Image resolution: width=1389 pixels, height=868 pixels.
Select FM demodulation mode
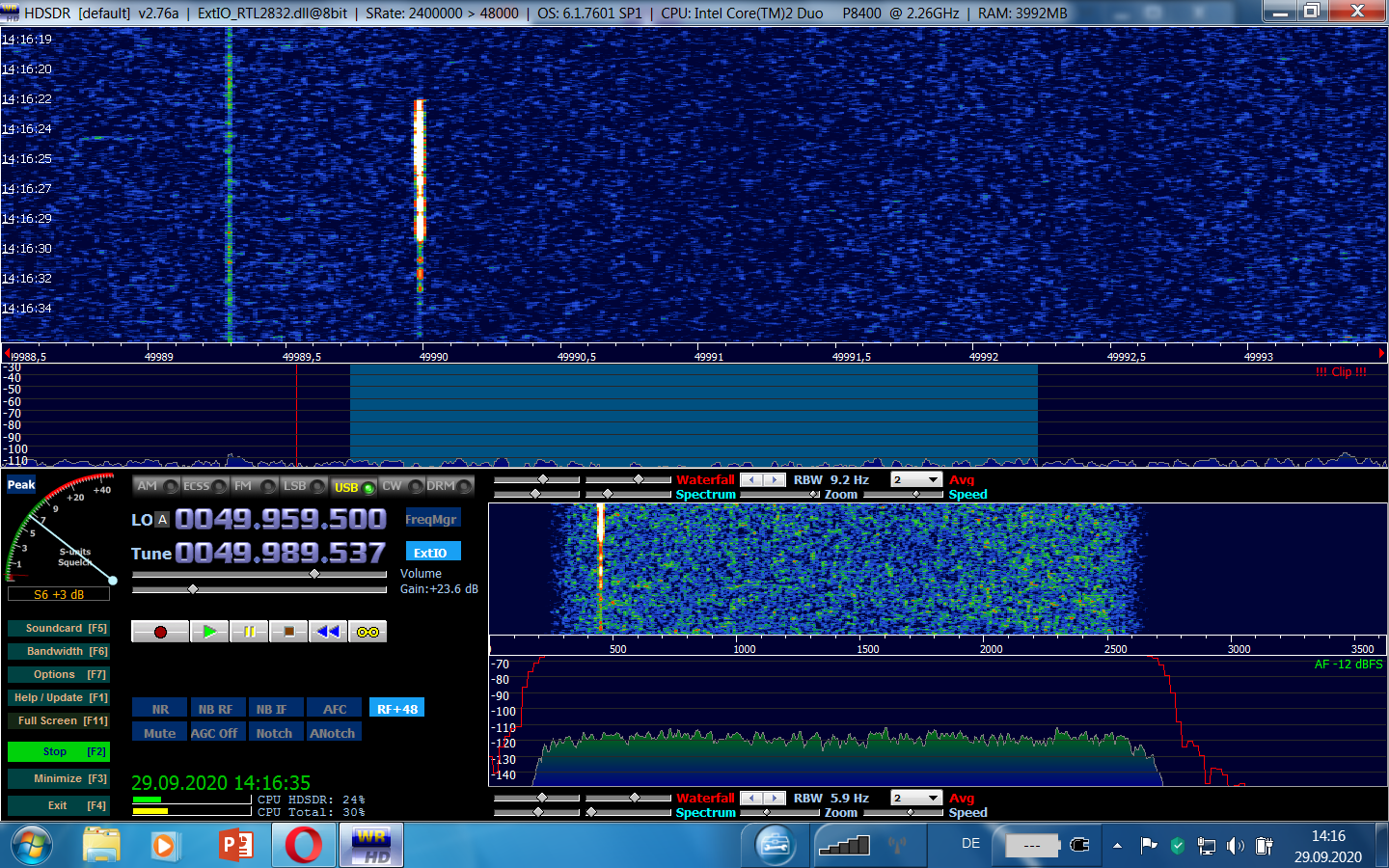point(254,486)
